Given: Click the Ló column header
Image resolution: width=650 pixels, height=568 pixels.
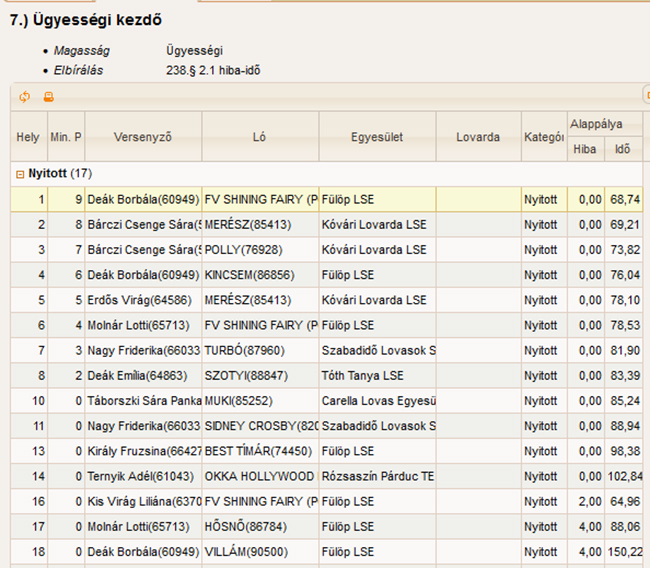Looking at the screenshot, I should pyautogui.click(x=260, y=137).
